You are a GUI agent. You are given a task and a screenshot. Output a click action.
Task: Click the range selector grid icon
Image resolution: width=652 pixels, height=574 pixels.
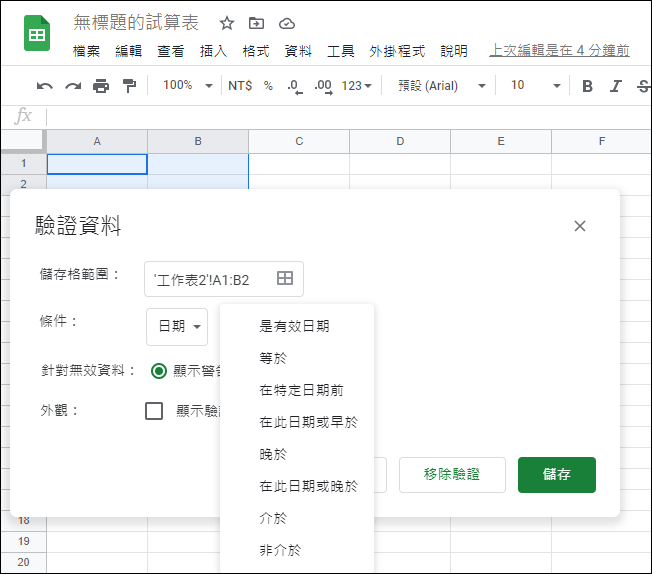click(x=285, y=278)
